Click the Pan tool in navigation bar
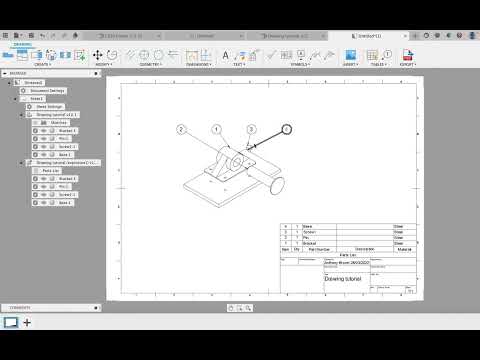480x360 pixels. (x=231, y=308)
